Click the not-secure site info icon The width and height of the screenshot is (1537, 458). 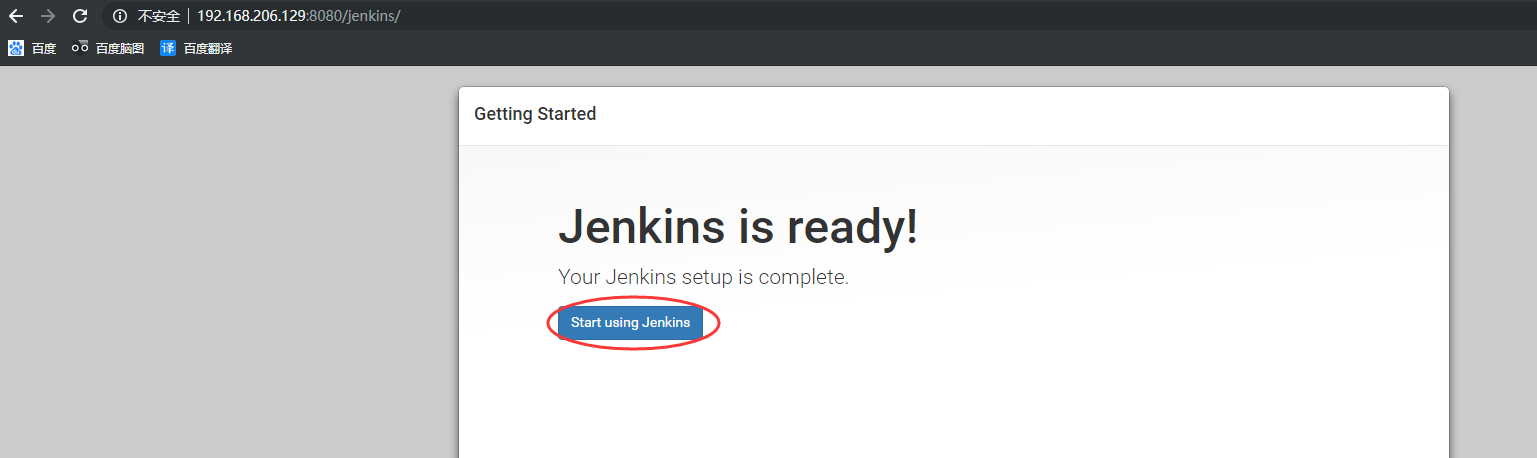pos(120,16)
